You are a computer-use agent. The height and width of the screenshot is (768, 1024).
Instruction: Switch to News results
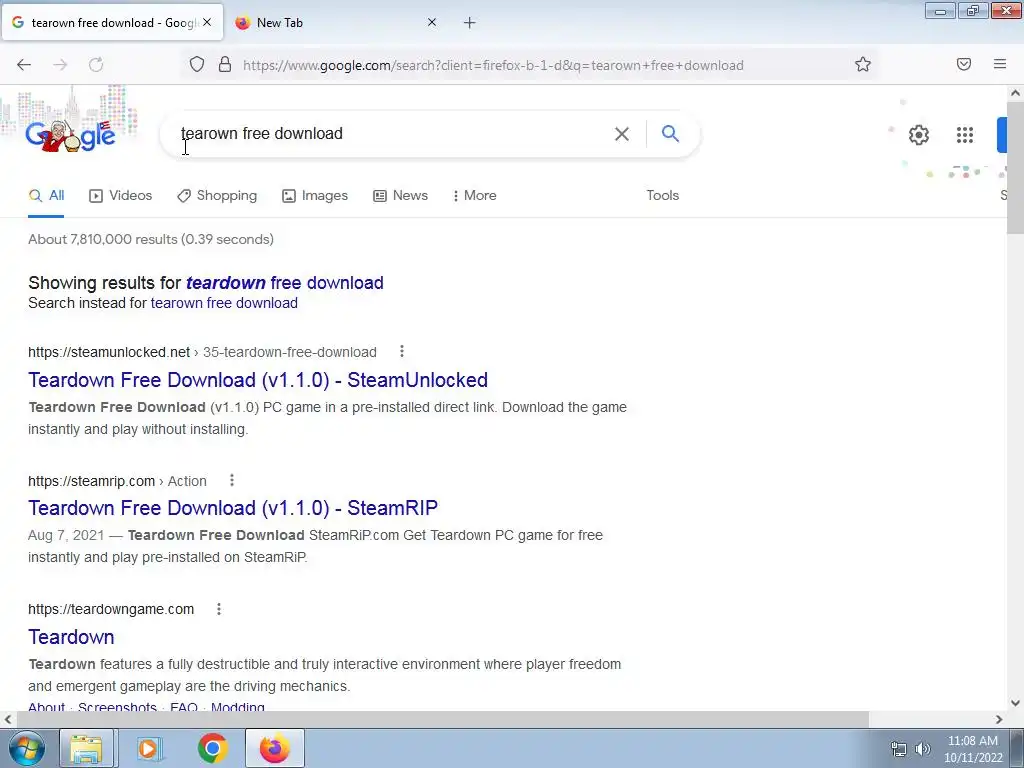(400, 196)
